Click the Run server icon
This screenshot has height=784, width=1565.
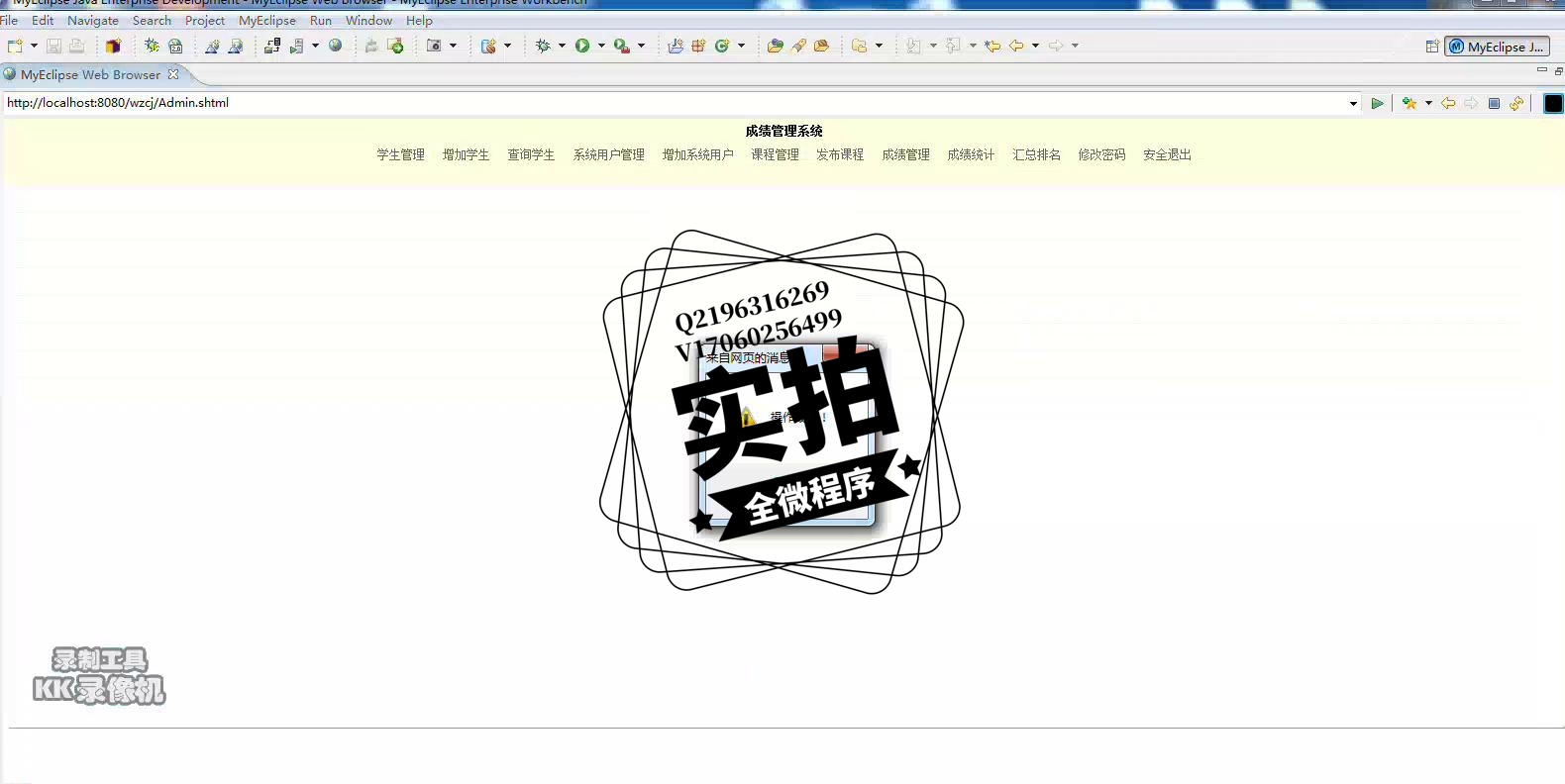tap(296, 46)
